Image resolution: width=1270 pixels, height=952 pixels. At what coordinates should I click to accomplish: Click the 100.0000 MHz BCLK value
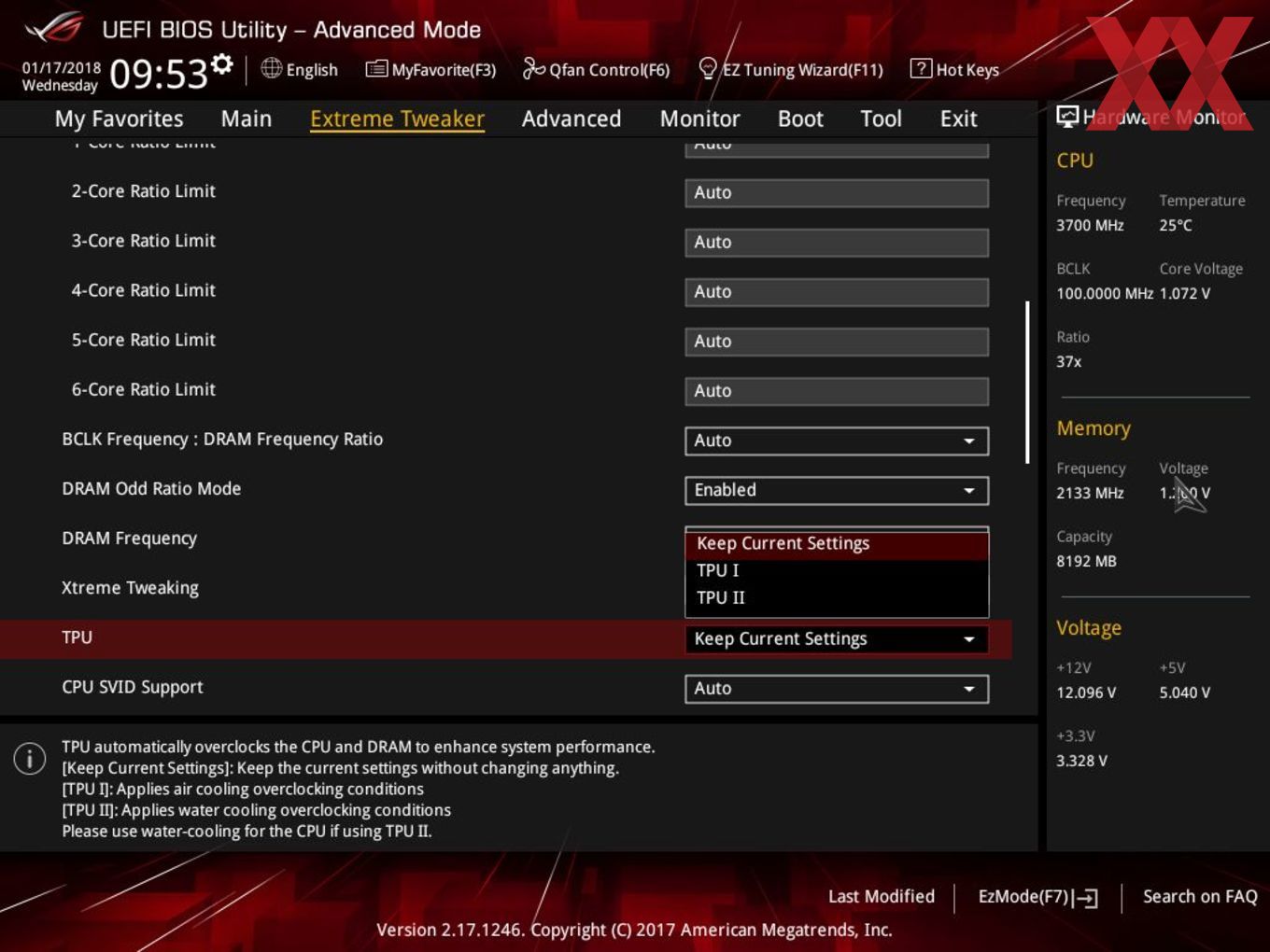click(x=1105, y=293)
